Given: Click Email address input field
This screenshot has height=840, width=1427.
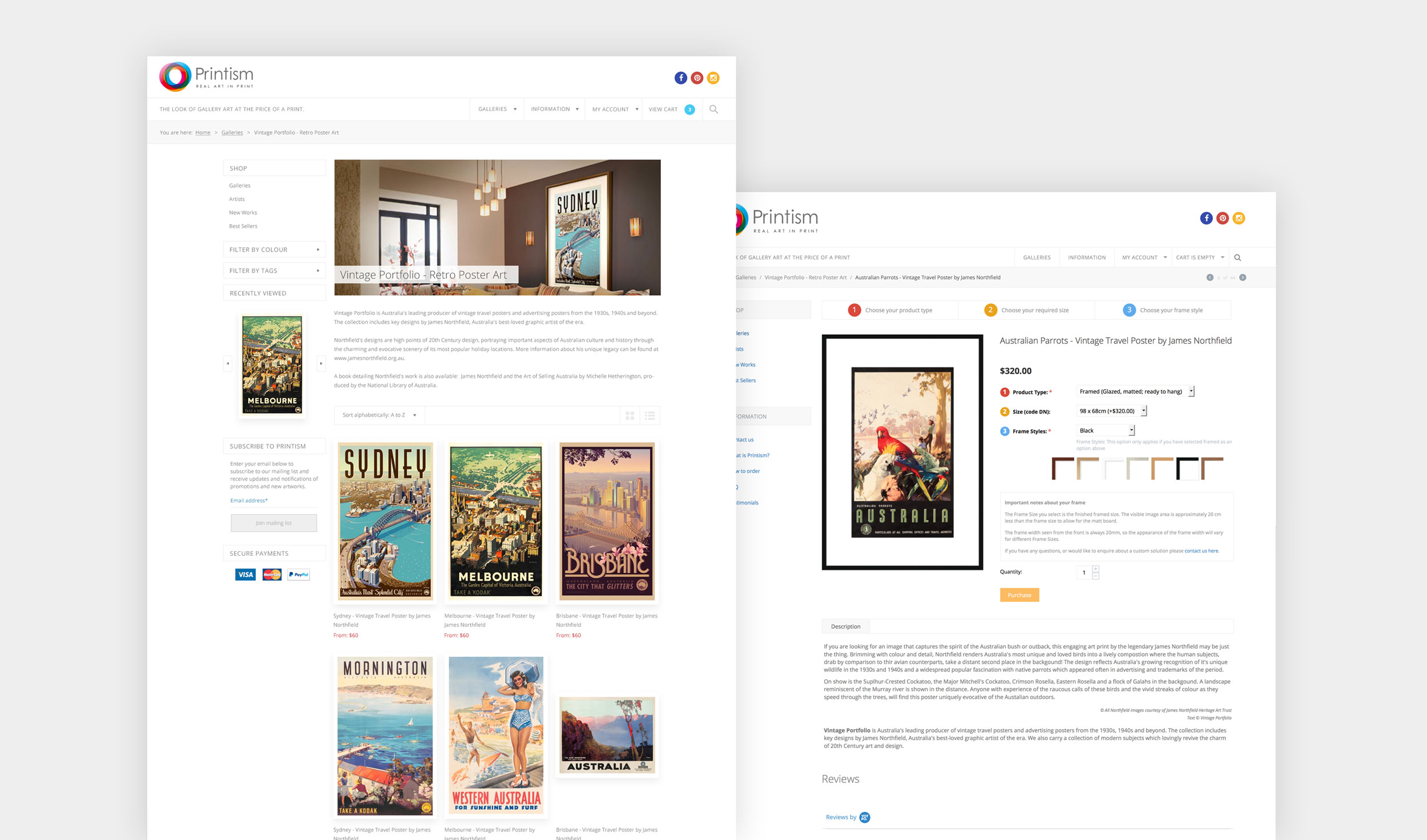Looking at the screenshot, I should (x=273, y=501).
